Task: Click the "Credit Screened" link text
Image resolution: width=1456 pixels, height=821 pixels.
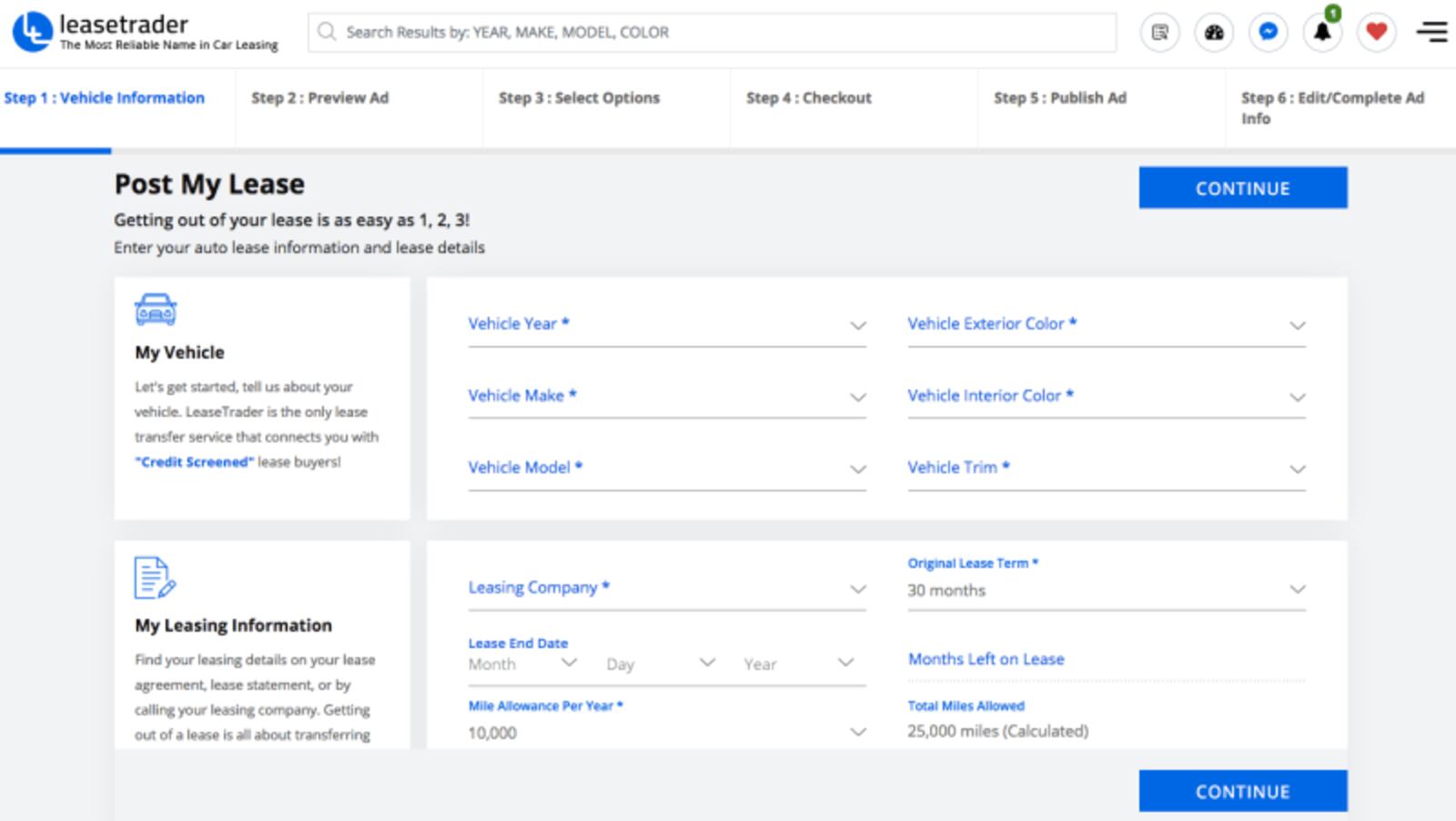Action: [x=195, y=462]
